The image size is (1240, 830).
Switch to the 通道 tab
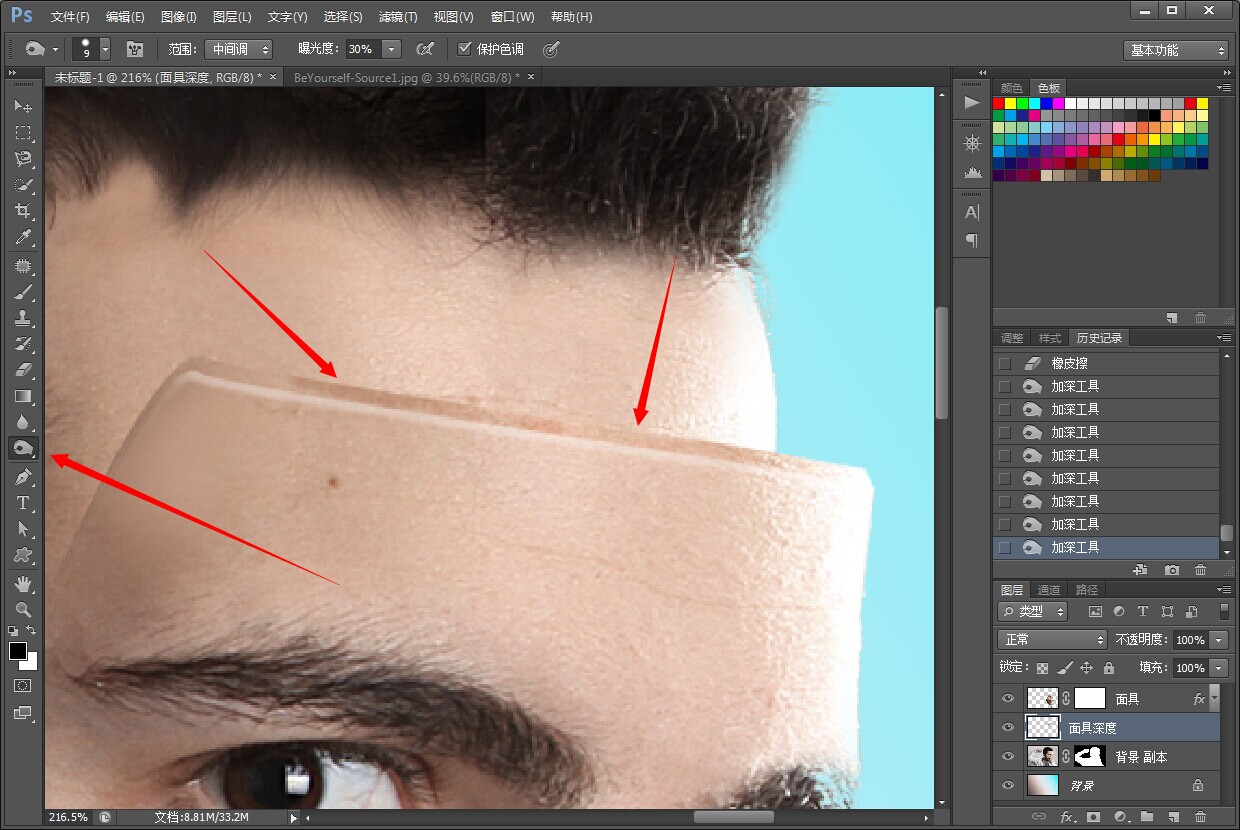1049,590
